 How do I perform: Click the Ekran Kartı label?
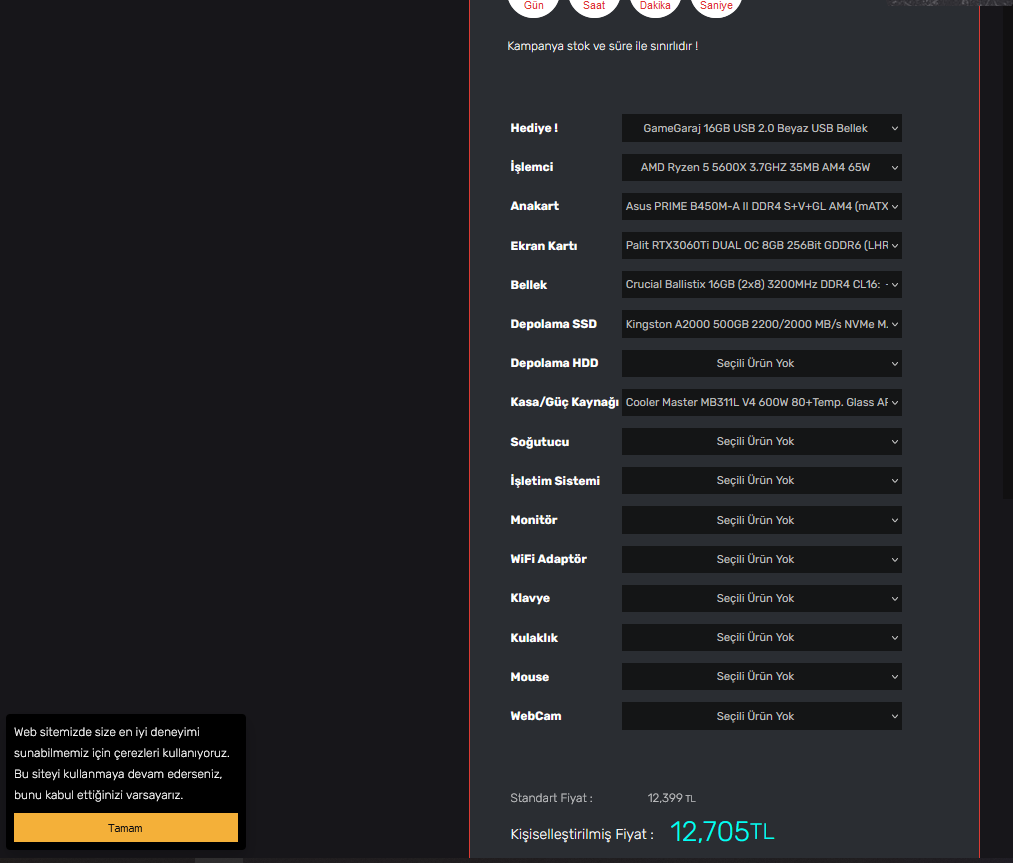543,245
